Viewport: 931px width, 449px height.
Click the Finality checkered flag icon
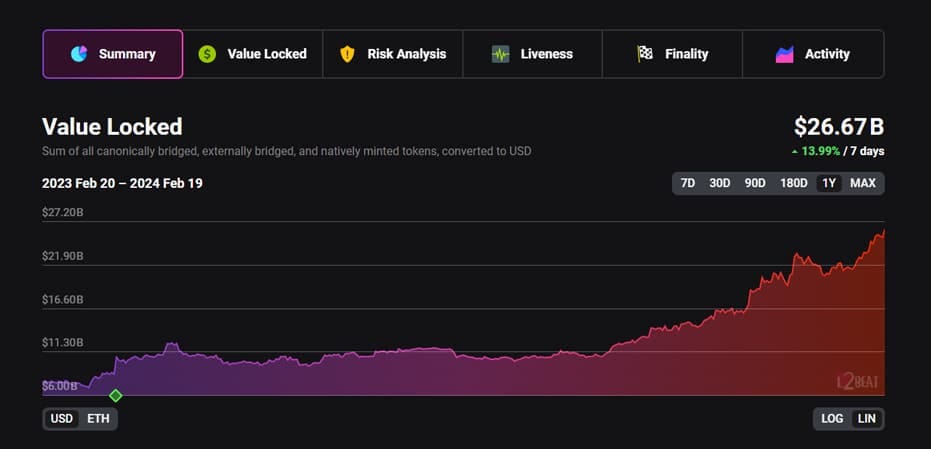645,54
